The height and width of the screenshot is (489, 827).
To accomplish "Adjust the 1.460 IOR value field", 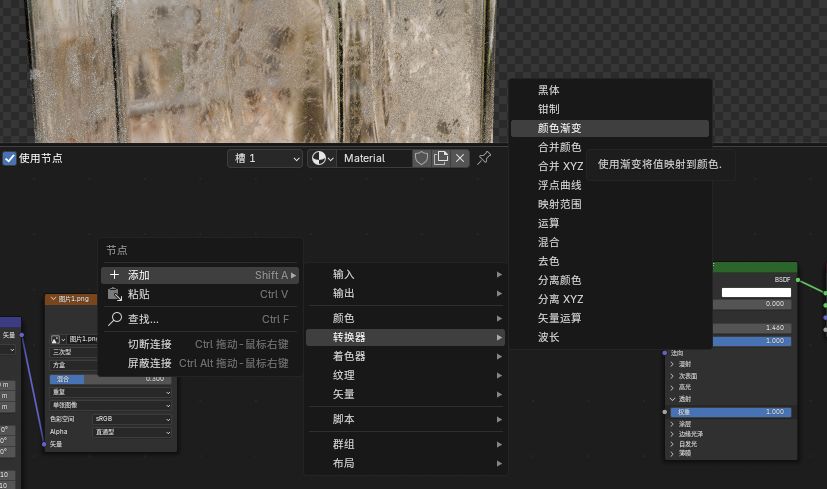I will 752,328.
